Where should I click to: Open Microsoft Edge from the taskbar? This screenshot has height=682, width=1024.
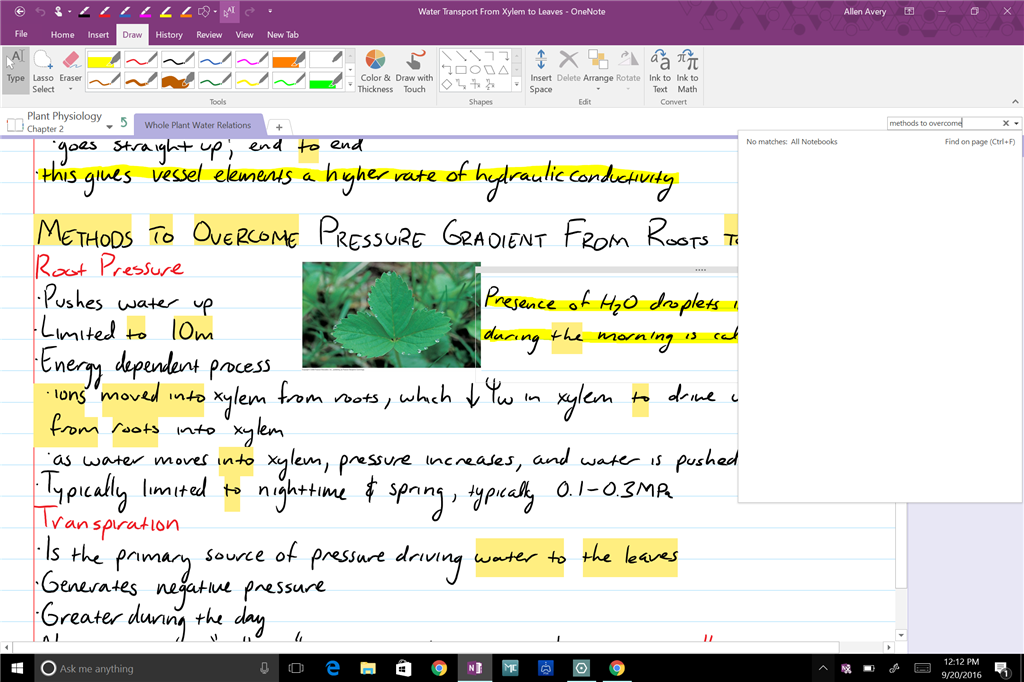[333, 668]
